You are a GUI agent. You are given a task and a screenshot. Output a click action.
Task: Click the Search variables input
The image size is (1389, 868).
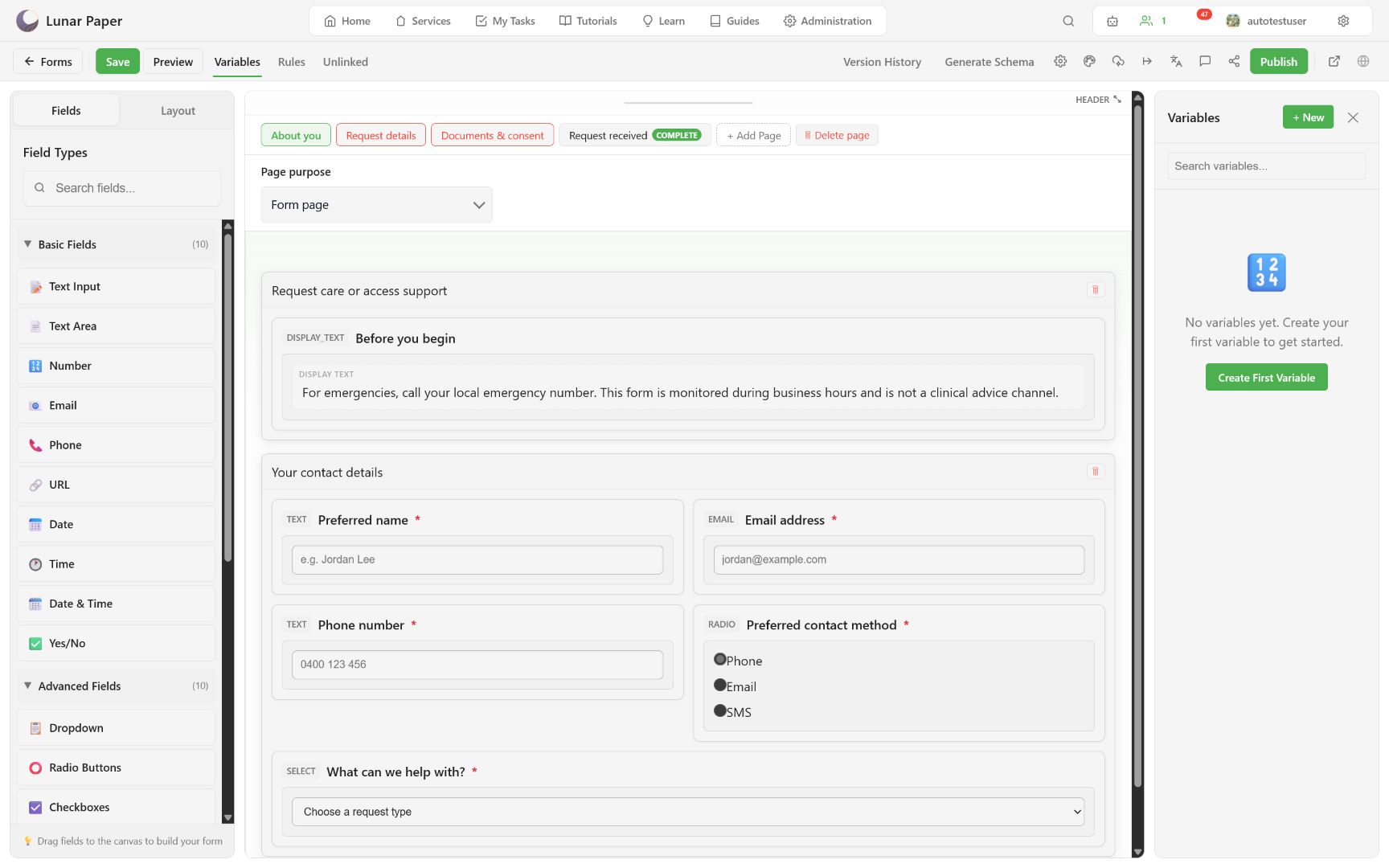click(1267, 166)
